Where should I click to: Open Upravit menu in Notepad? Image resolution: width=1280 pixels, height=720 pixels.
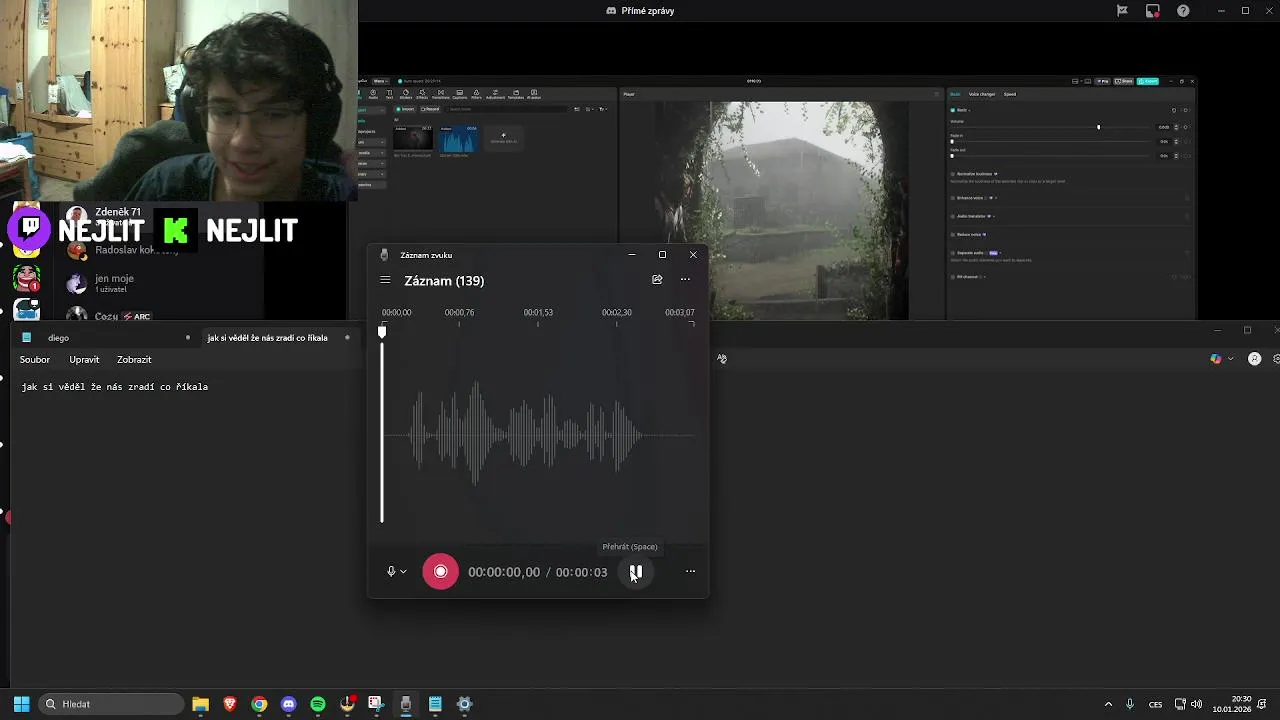point(84,359)
